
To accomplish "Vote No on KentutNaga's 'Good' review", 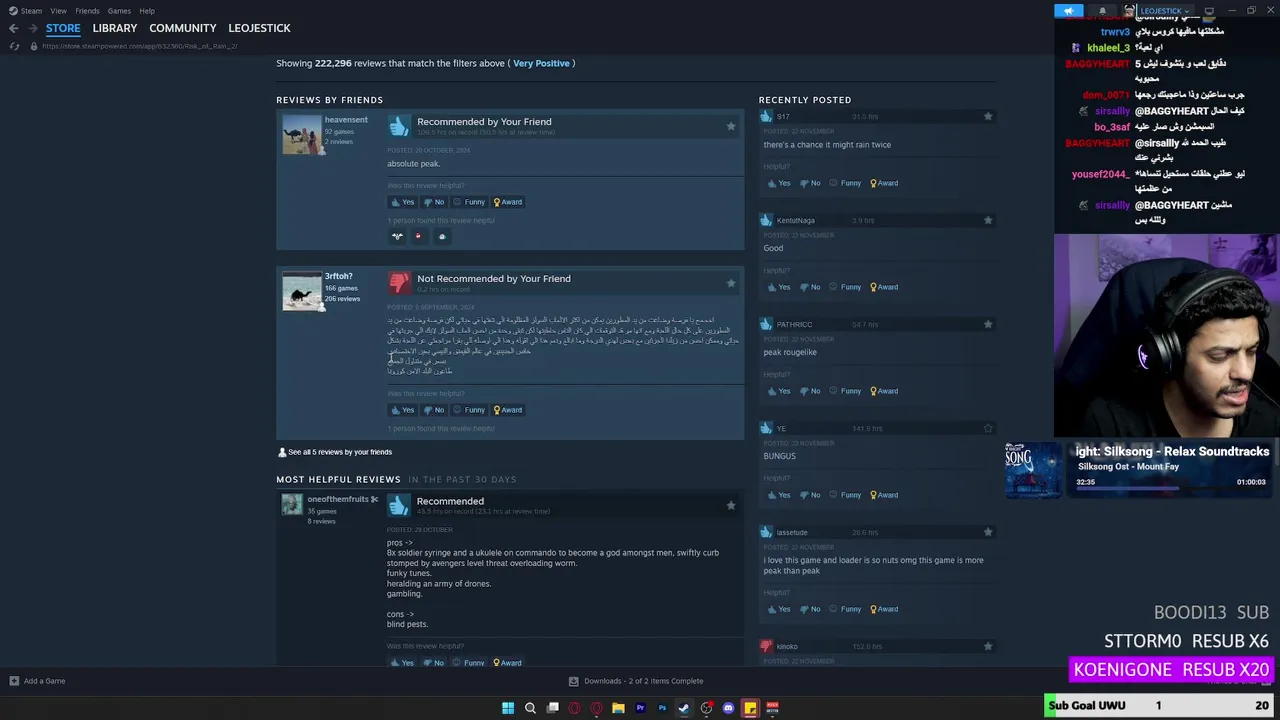I will 810,287.
